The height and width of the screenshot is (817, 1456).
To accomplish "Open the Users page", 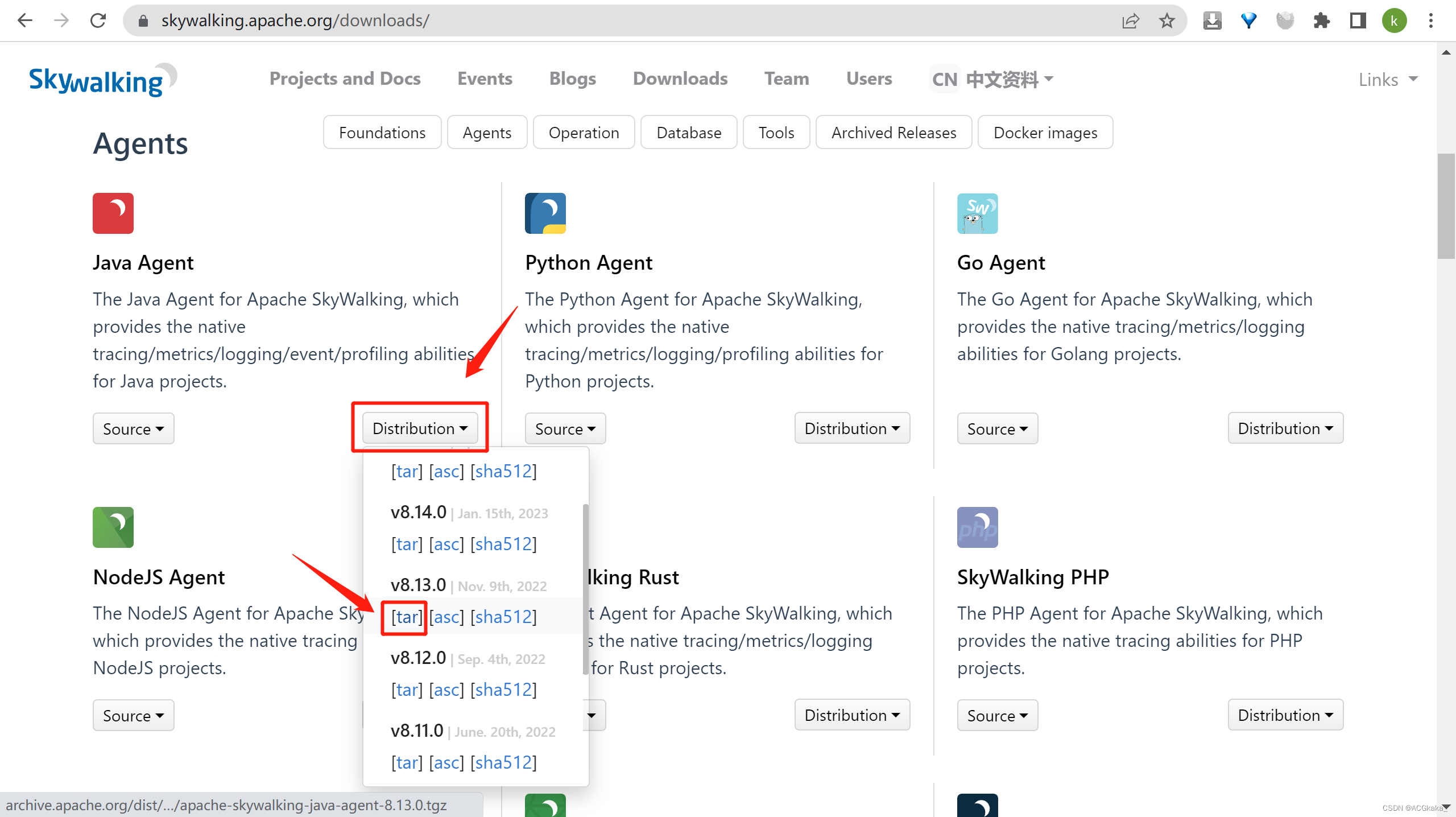I will (x=869, y=79).
